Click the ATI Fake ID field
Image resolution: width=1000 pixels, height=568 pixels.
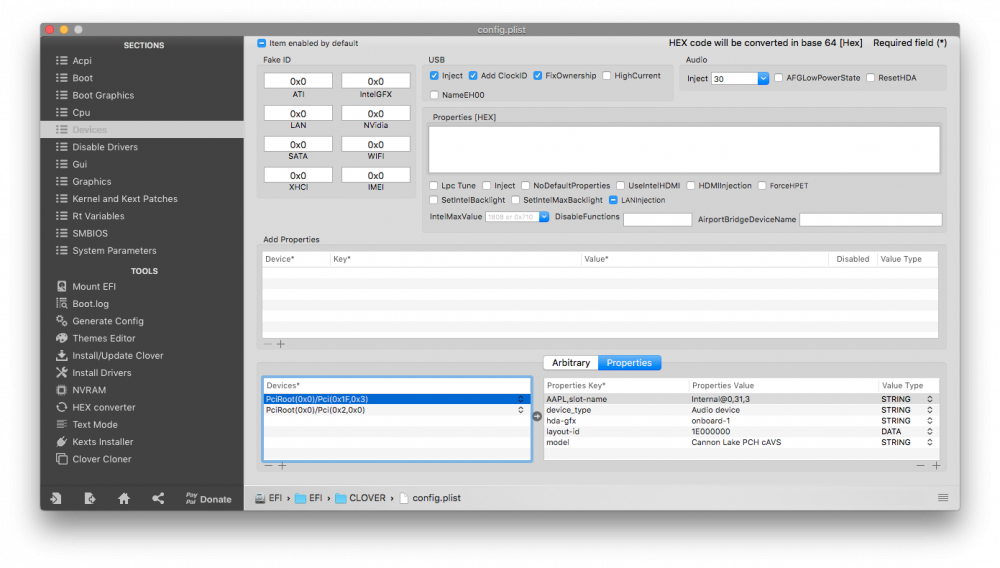pos(298,81)
